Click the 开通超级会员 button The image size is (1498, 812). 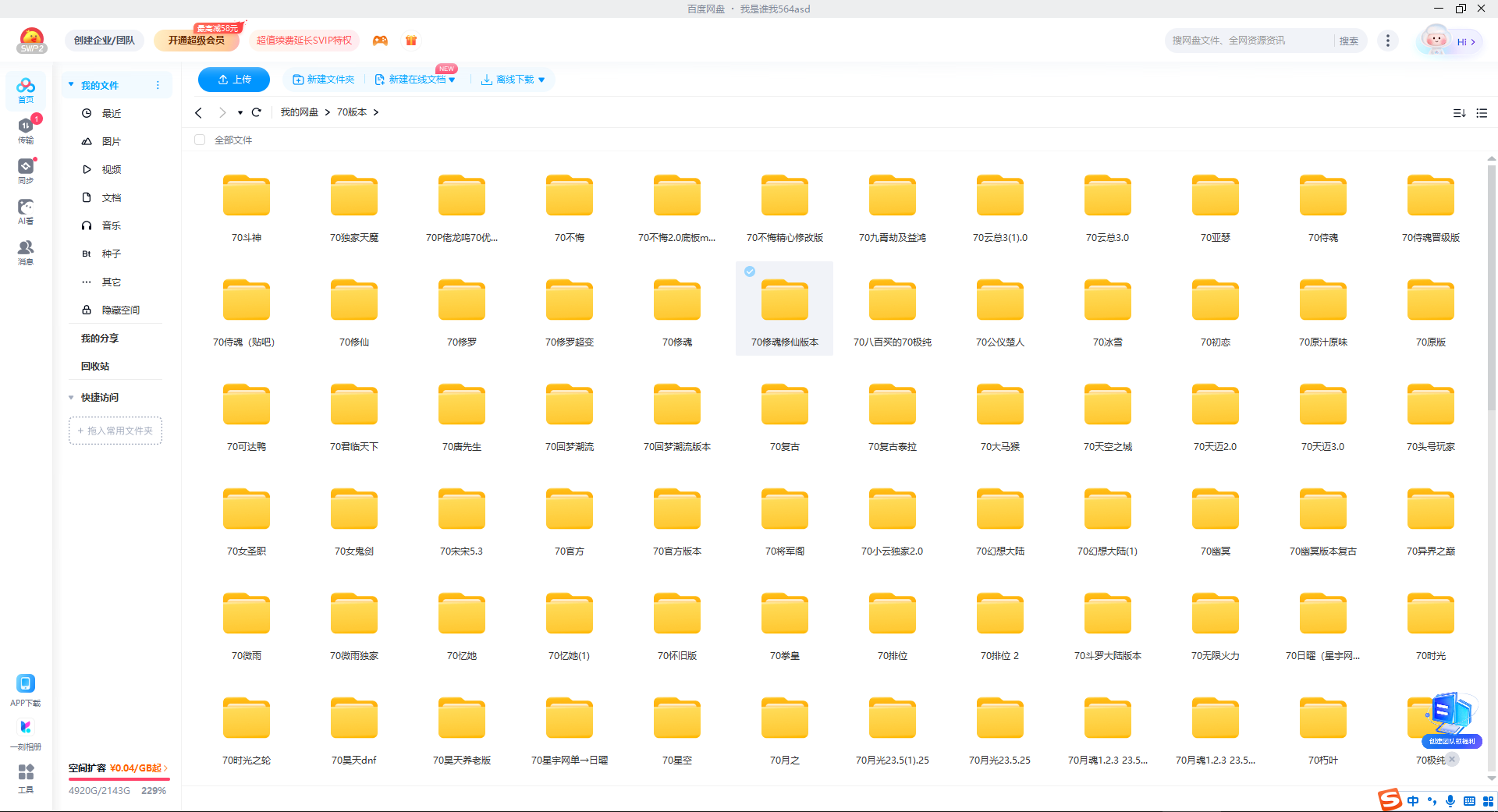[197, 41]
